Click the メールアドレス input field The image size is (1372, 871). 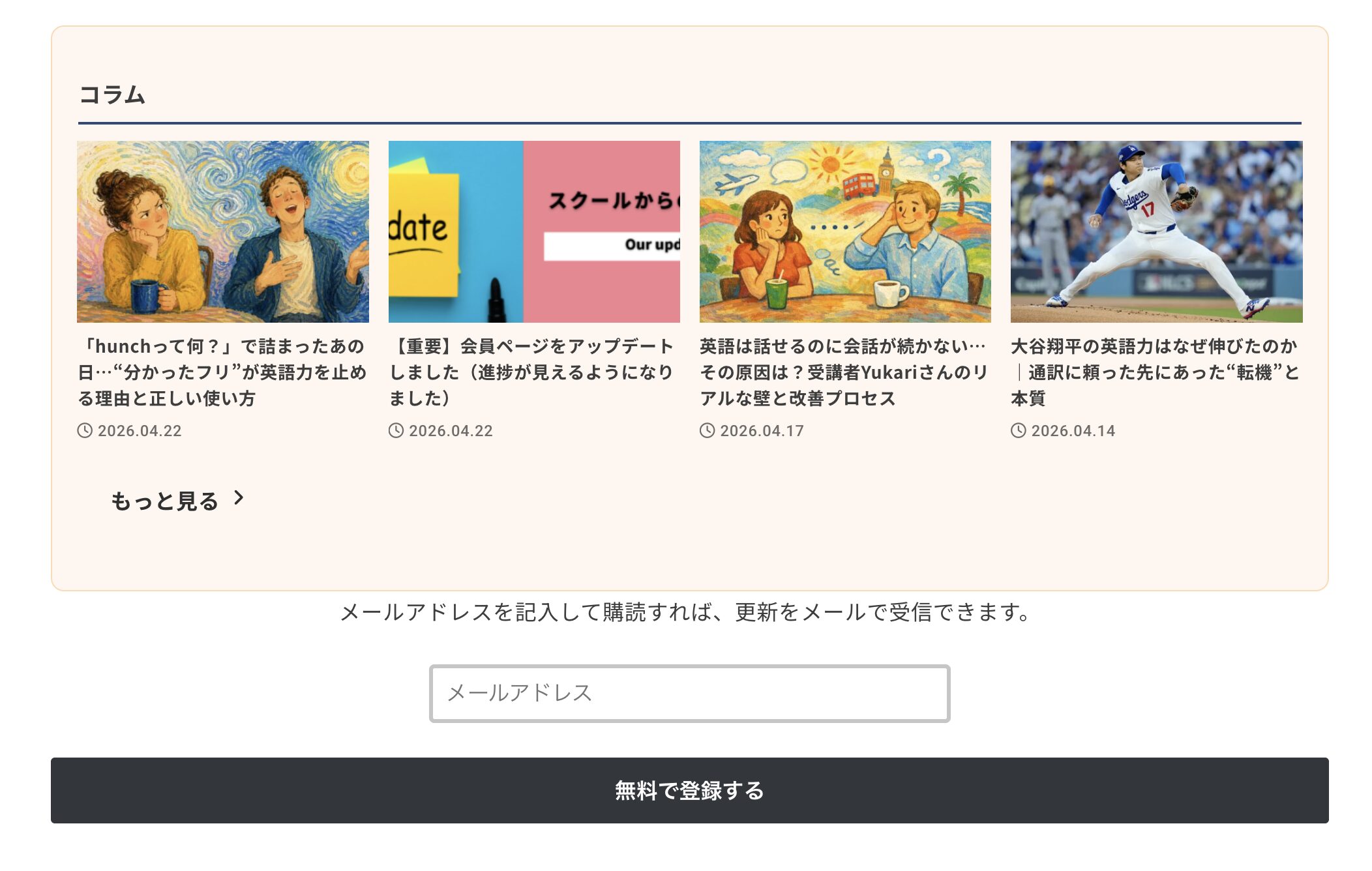click(689, 694)
